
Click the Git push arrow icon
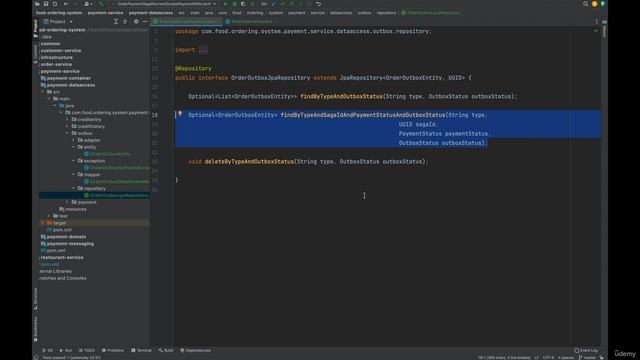point(291,4)
